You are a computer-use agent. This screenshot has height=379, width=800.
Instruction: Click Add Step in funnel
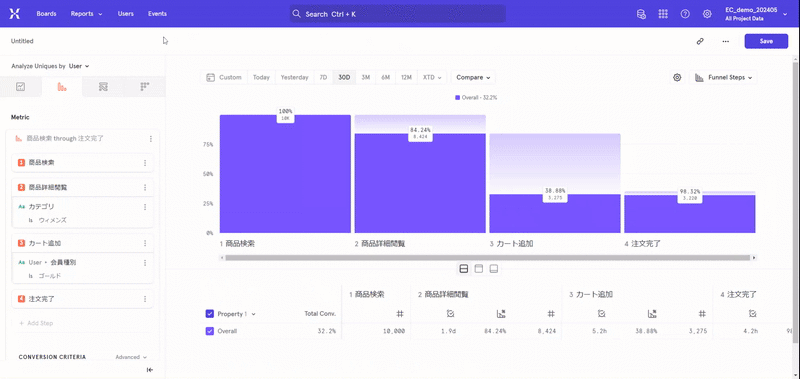(36, 323)
